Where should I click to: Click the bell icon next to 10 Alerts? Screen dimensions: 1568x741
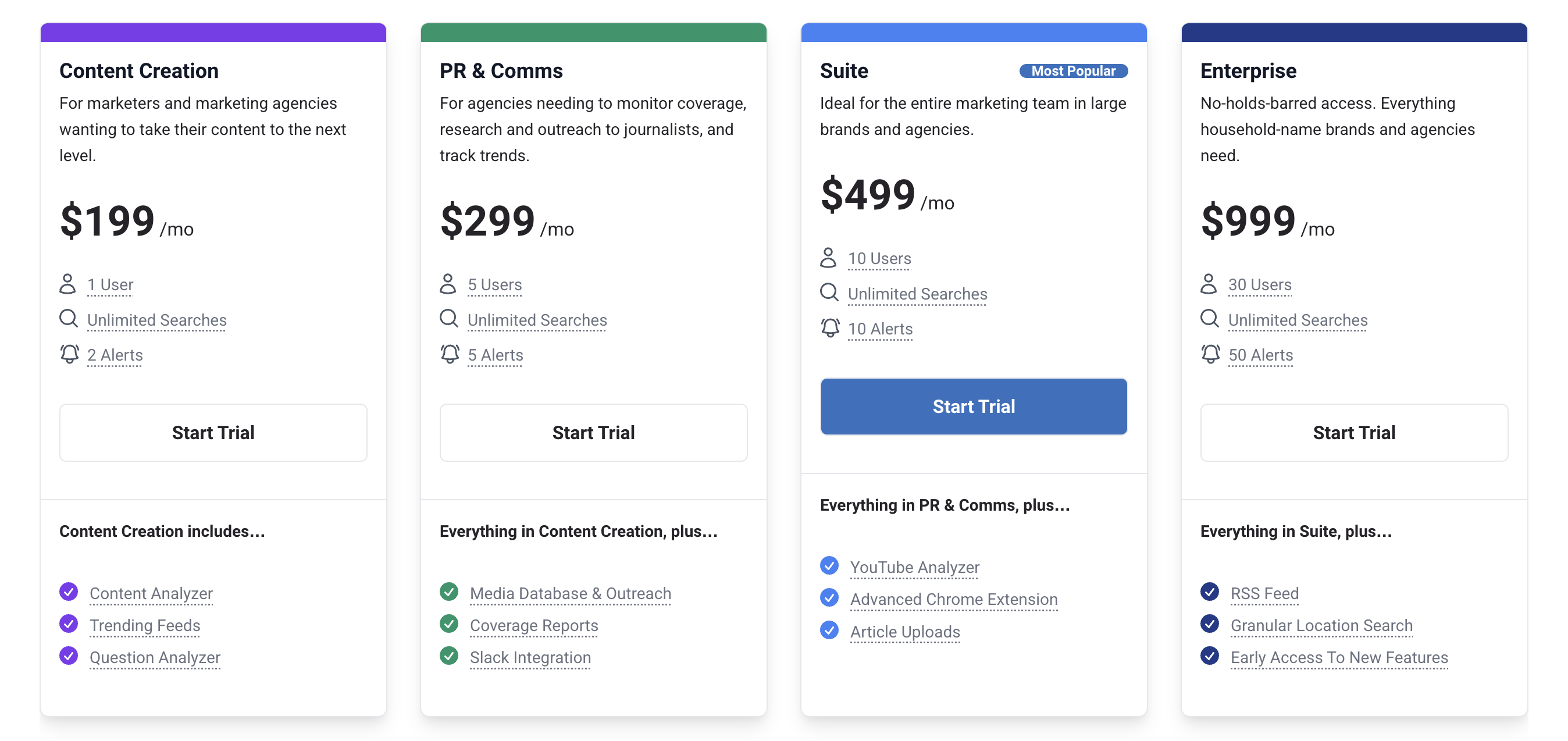tap(829, 327)
